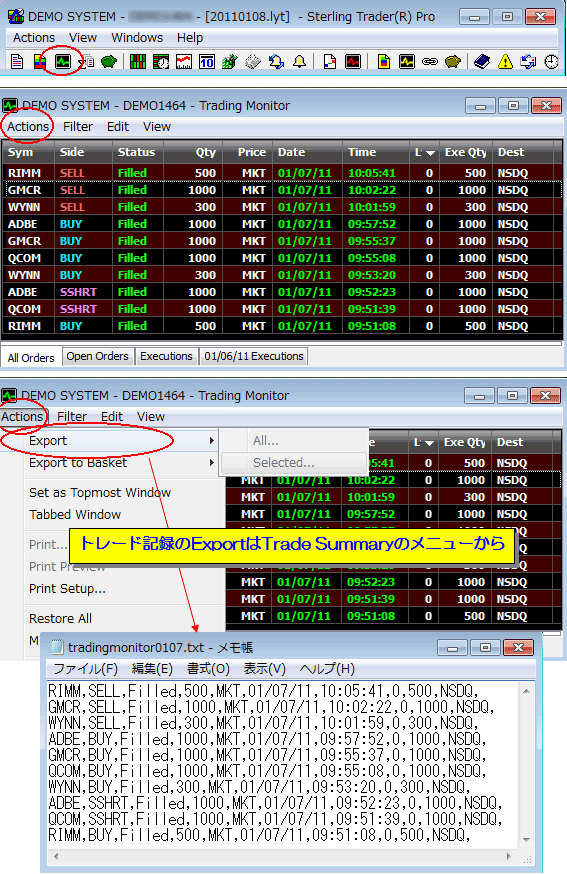This screenshot has height=874, width=567.
Task: Click the document with colored square icon
Action: (x=330, y=61)
